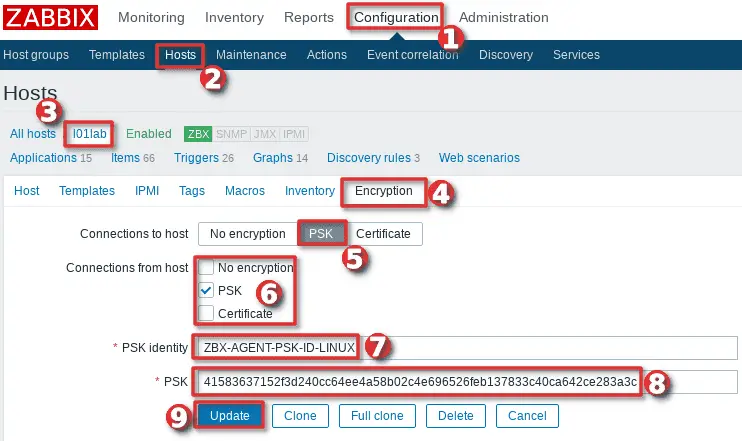
Task: Click the Delete host button
Action: 456,416
